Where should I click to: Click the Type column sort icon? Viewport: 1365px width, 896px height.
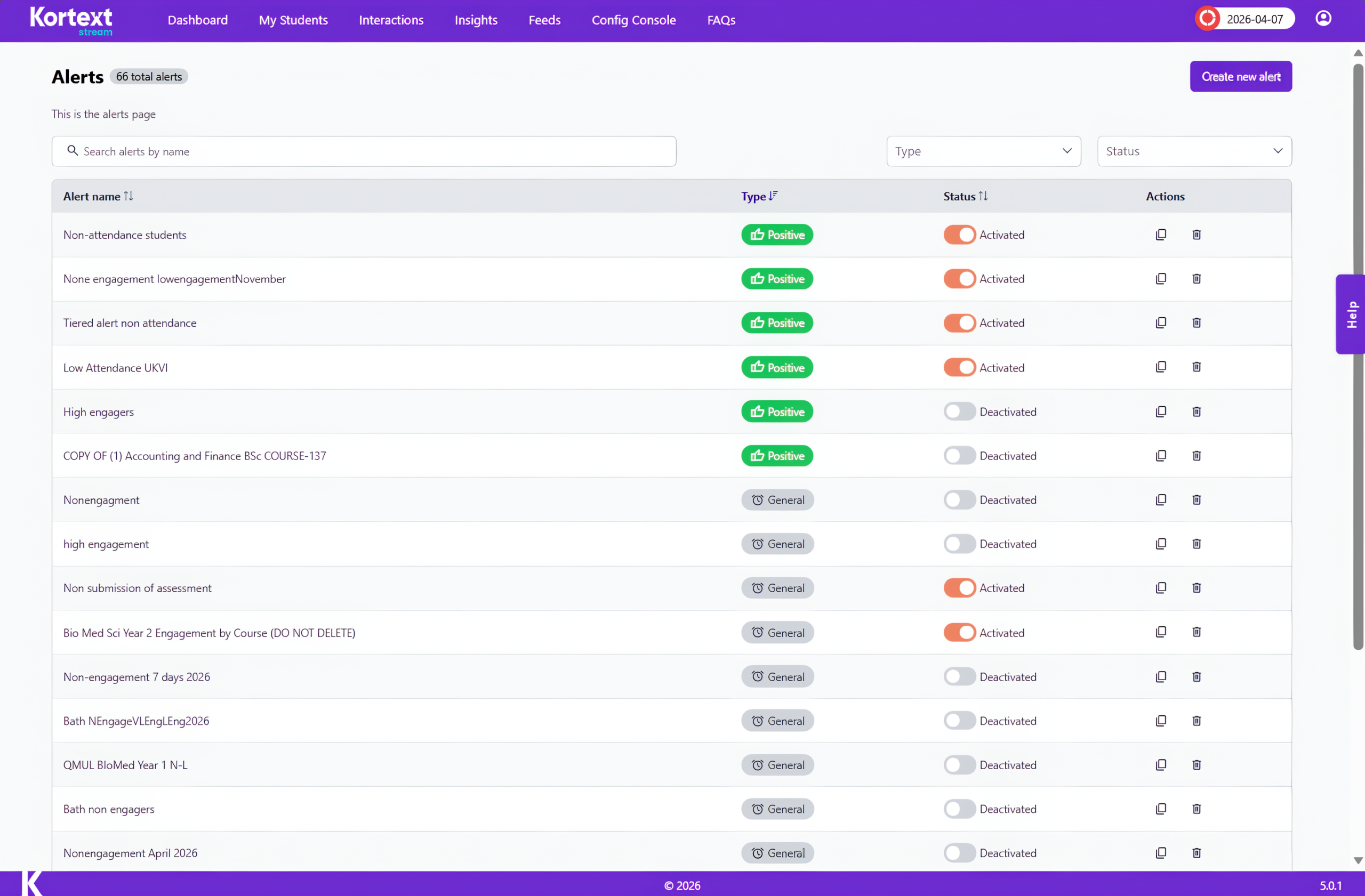[x=773, y=196]
